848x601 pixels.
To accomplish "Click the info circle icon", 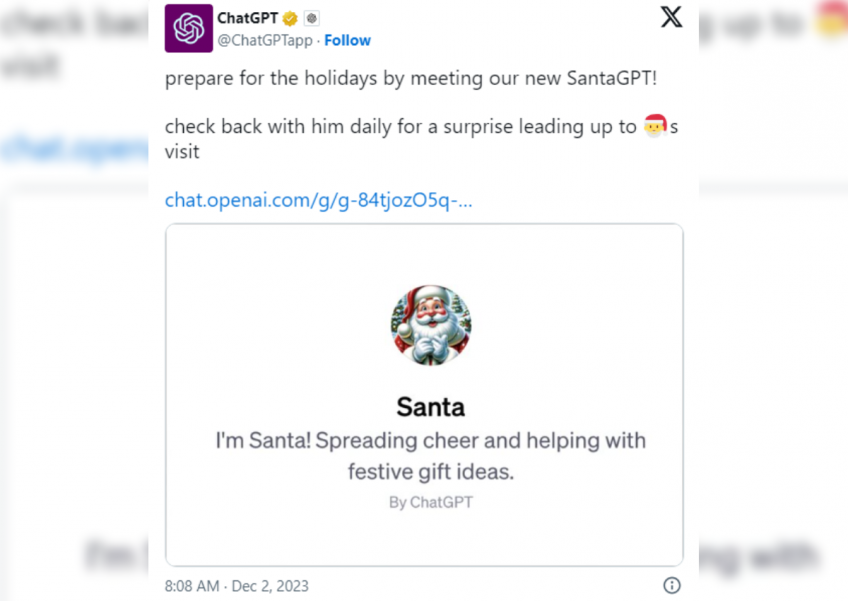I will point(672,585).
